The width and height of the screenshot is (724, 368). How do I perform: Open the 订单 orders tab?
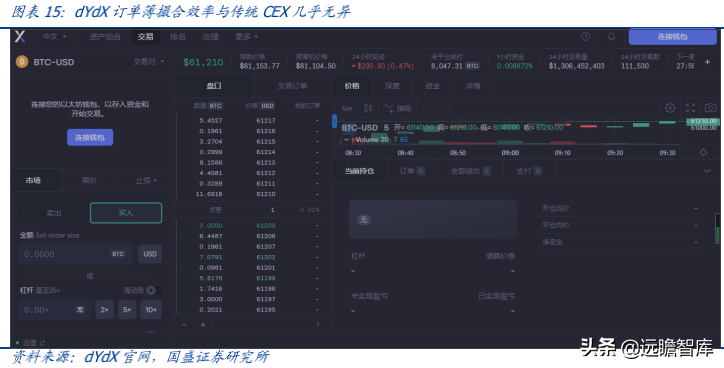(x=412, y=171)
